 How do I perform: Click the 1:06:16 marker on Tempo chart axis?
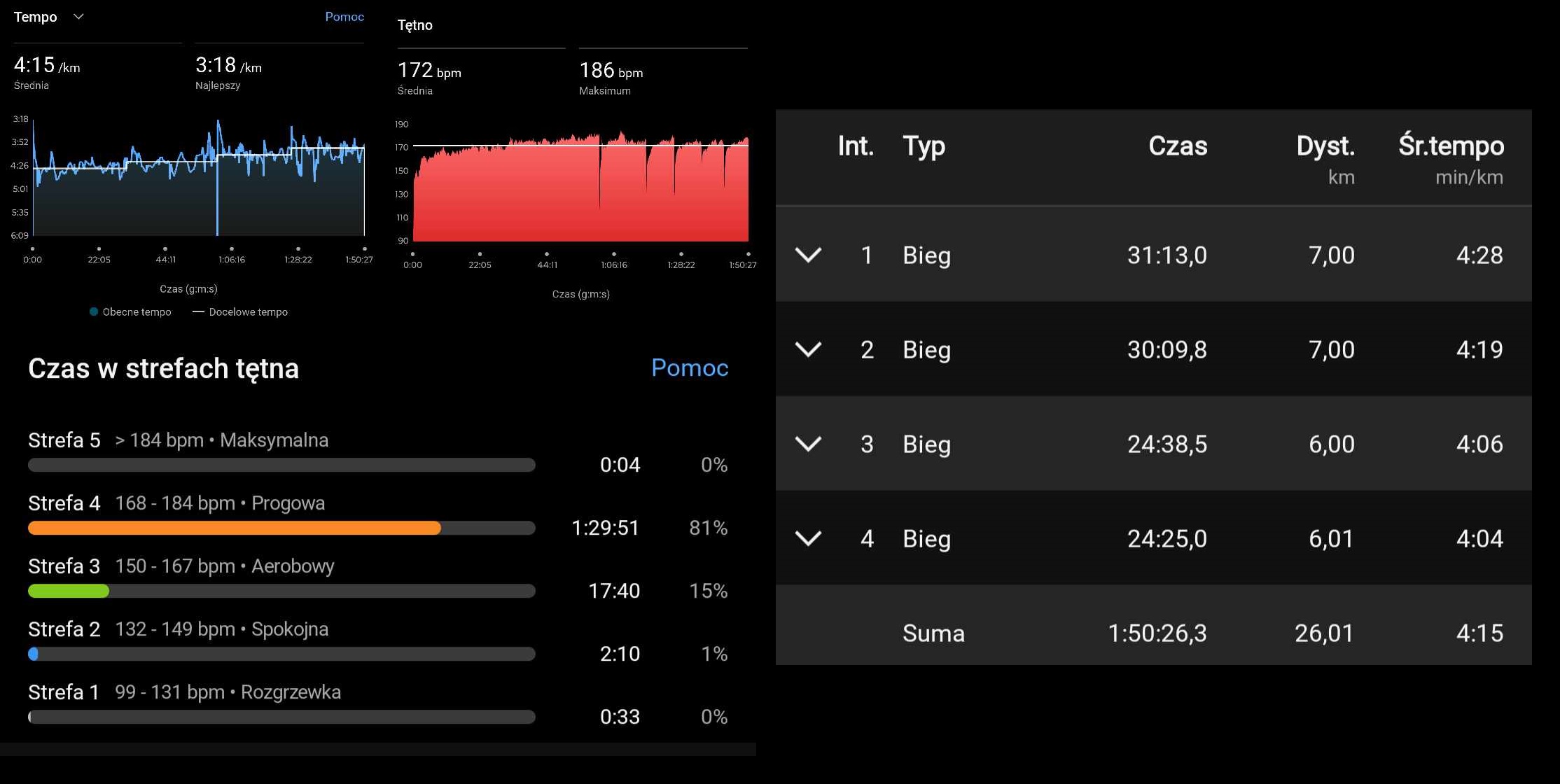[x=232, y=249]
